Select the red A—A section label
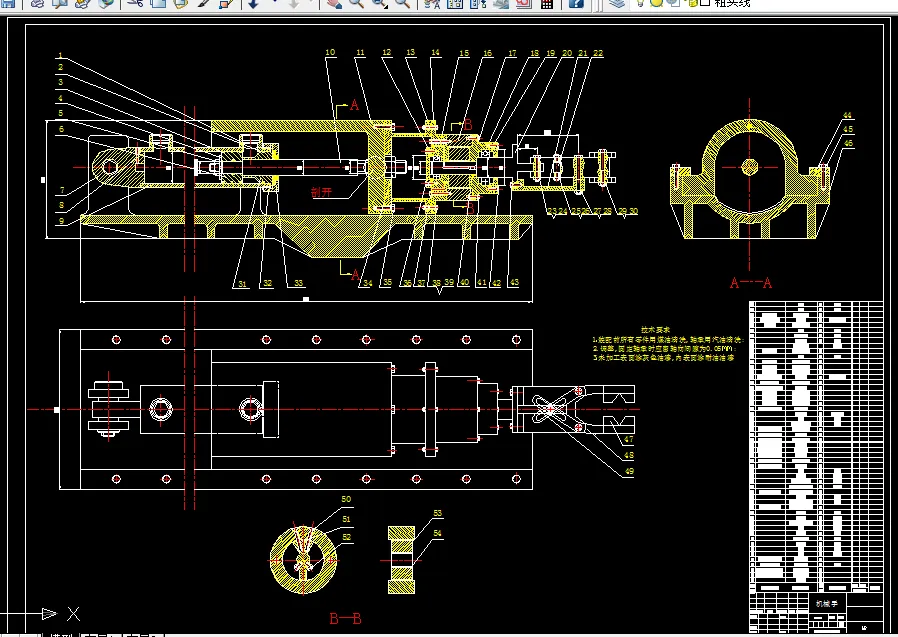The width and height of the screenshot is (898, 637). pyautogui.click(x=750, y=282)
